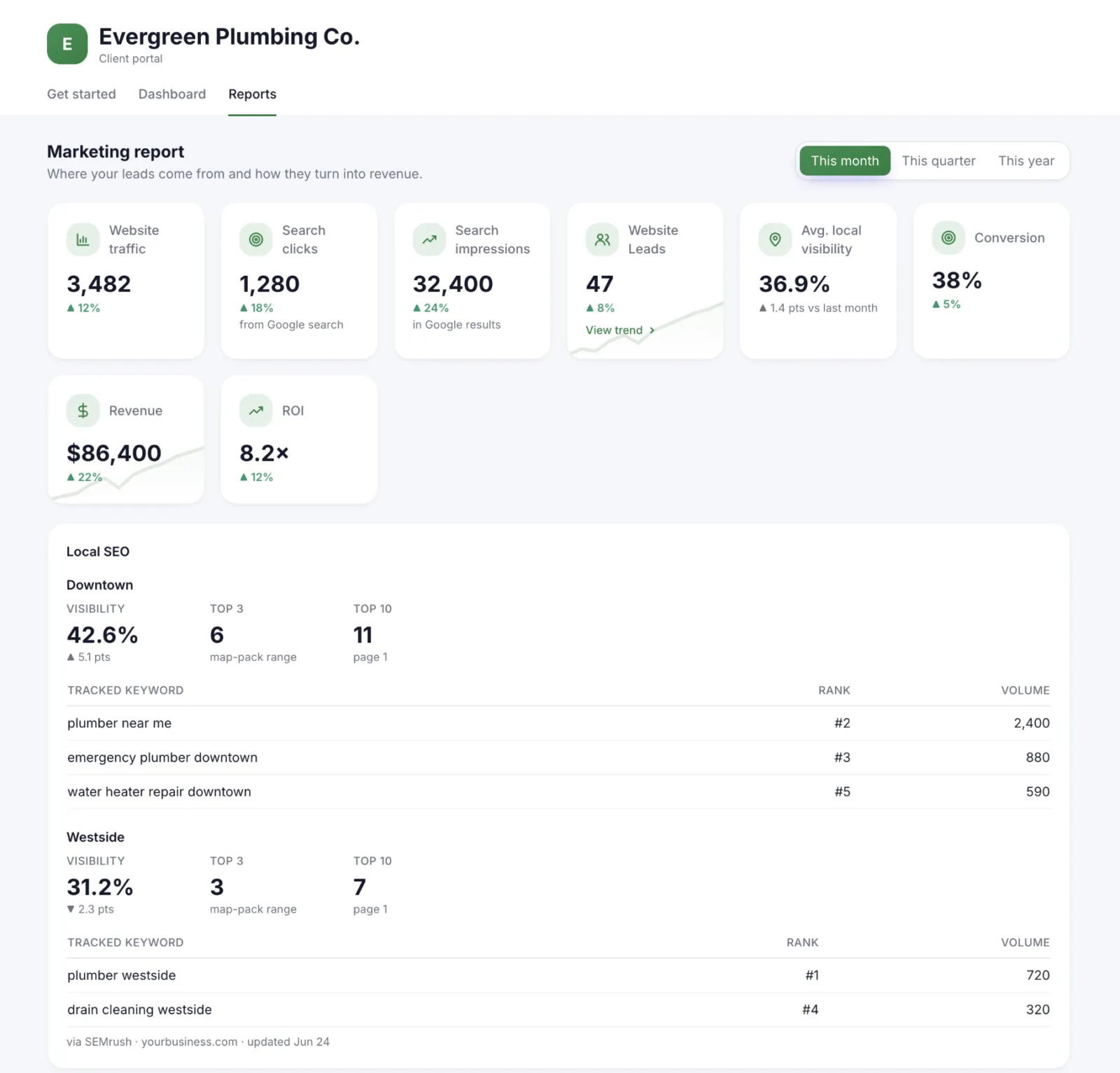1120x1073 pixels.
Task: Click the $86,400 revenue value
Action: [114, 454]
